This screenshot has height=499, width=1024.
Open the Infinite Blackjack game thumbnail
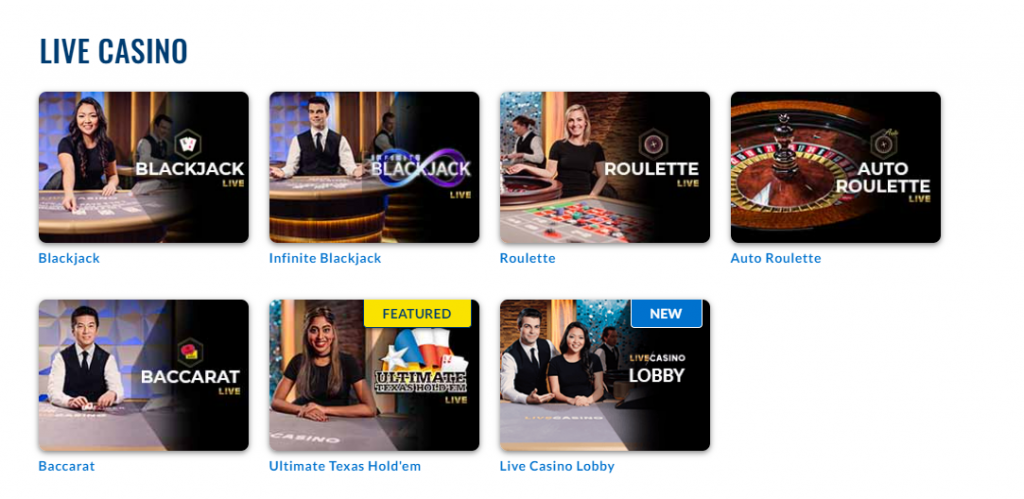pyautogui.click(x=374, y=167)
